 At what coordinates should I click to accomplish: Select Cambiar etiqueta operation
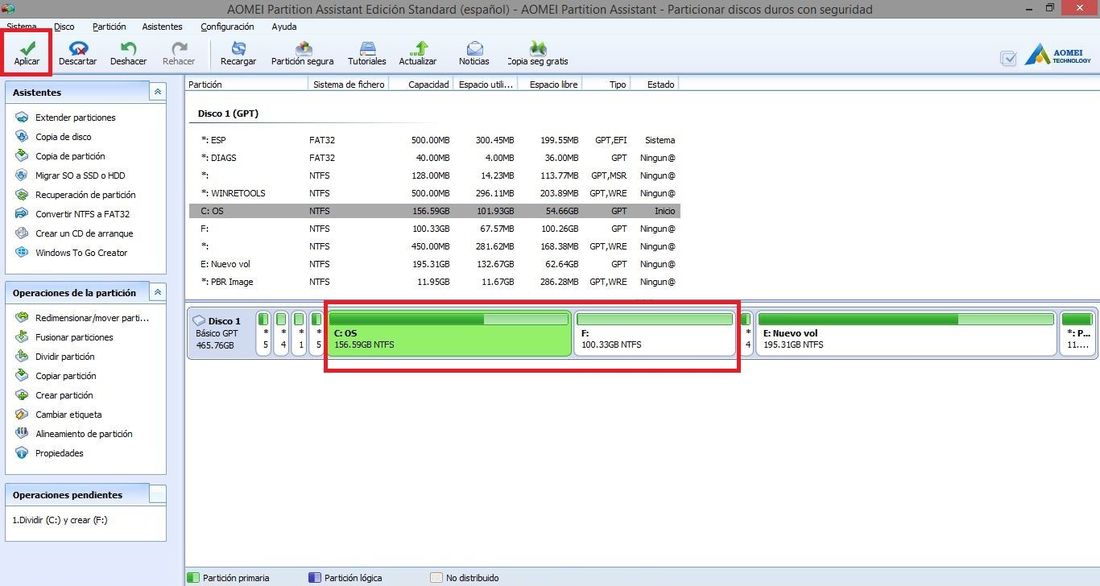coord(68,414)
